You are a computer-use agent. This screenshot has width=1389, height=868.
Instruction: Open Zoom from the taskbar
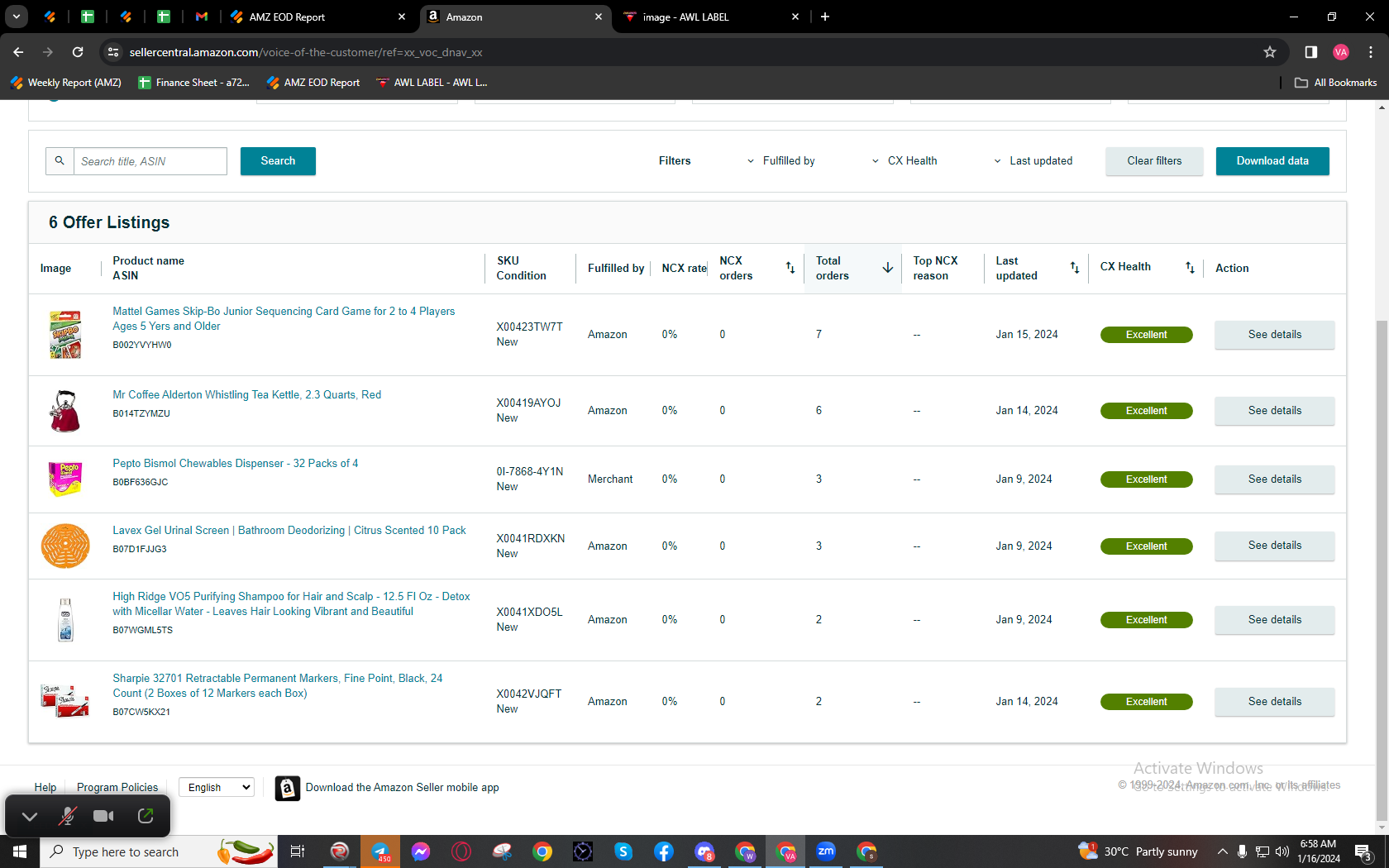coord(826,851)
